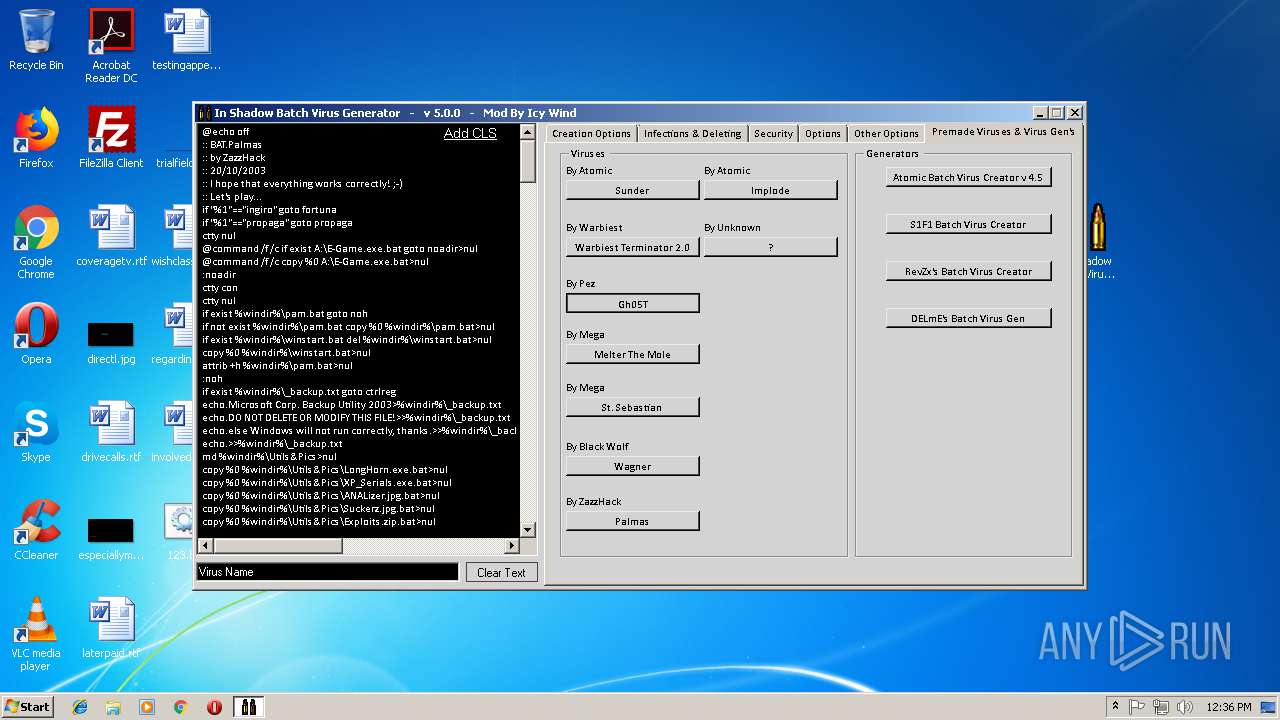1280x720 pixels.
Task: Click the Start button
Action: 28,707
